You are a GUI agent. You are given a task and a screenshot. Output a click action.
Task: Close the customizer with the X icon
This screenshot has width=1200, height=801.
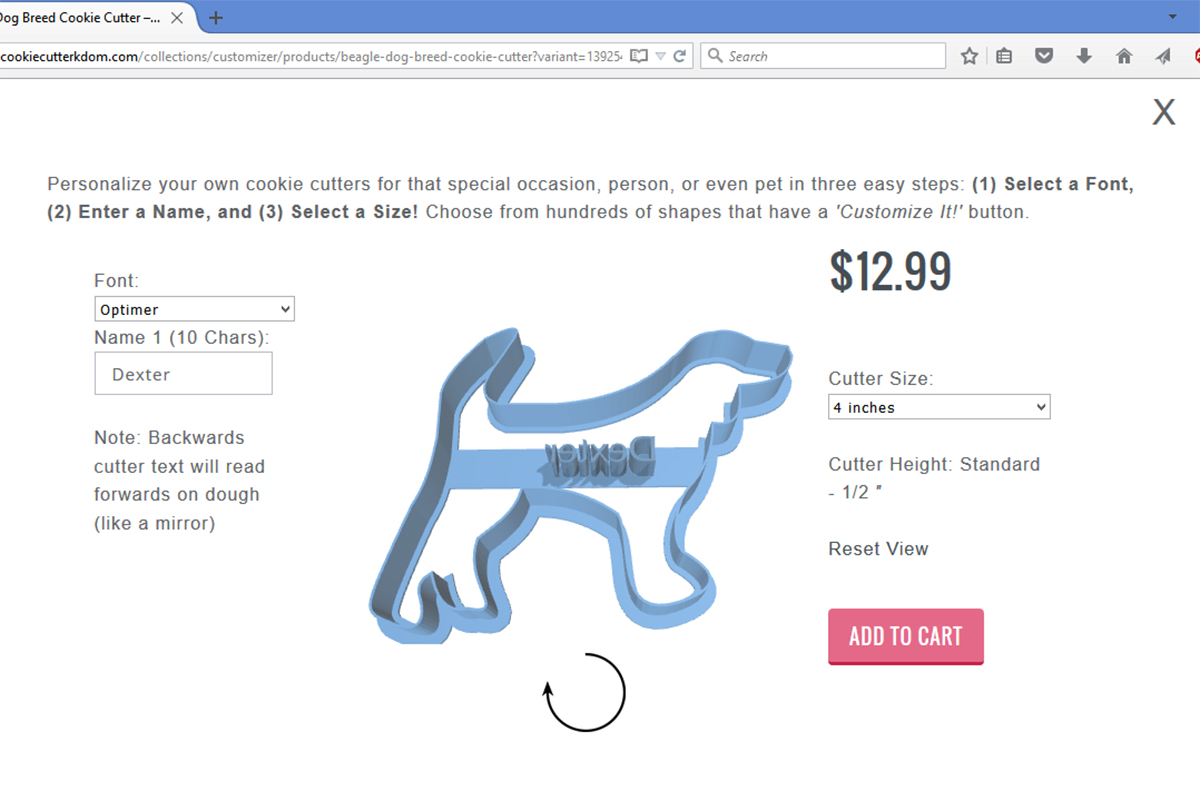[1163, 112]
